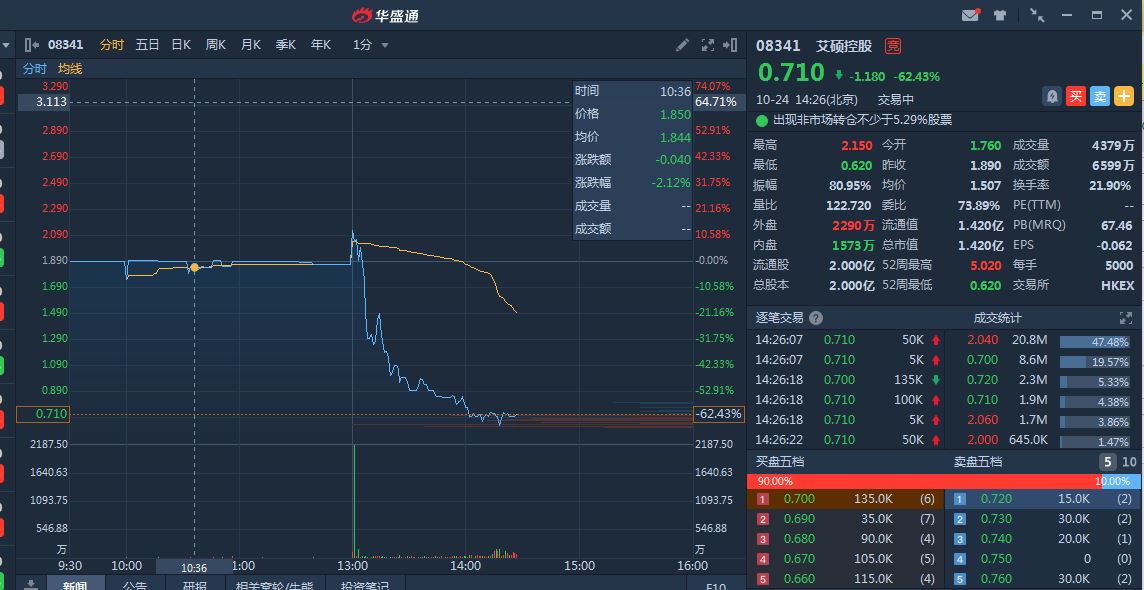Select bid level 5 number badge
Viewport: 1144px width, 590px height.
pos(763,580)
